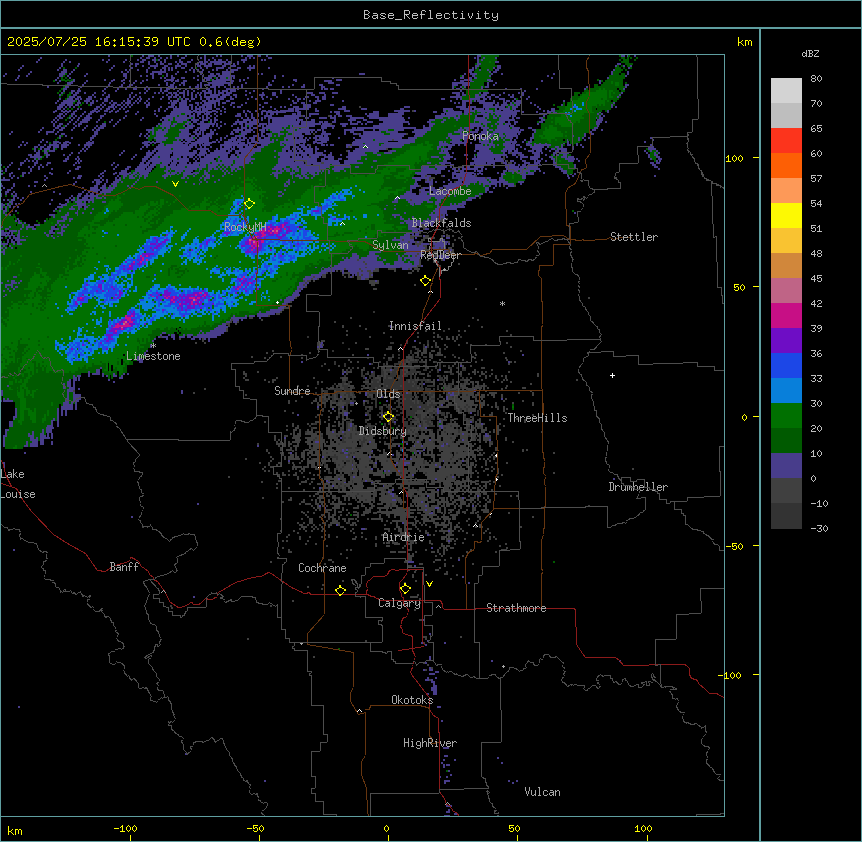Click the ThreeHills city label
862x842 pixels.
pyautogui.click(x=537, y=418)
